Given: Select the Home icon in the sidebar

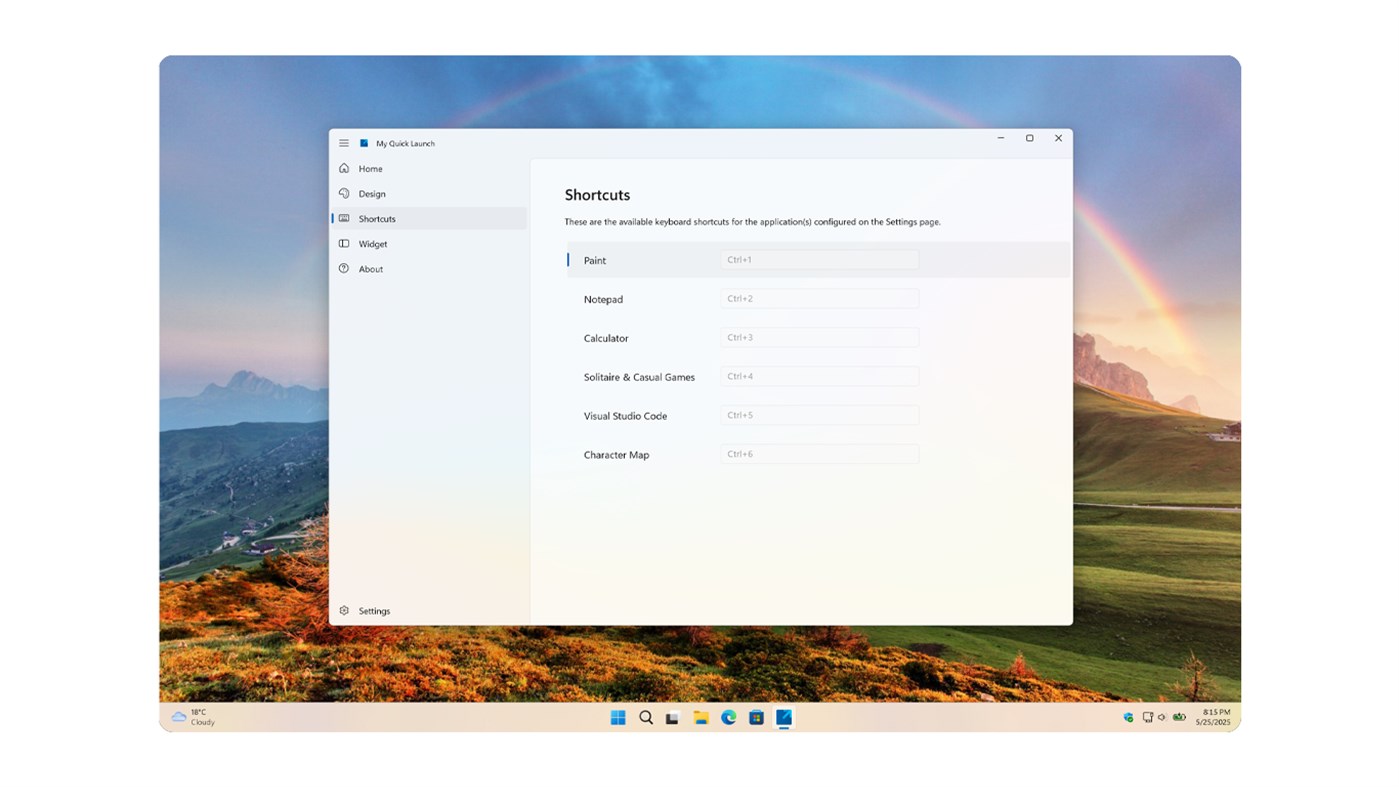Looking at the screenshot, I should tap(343, 168).
